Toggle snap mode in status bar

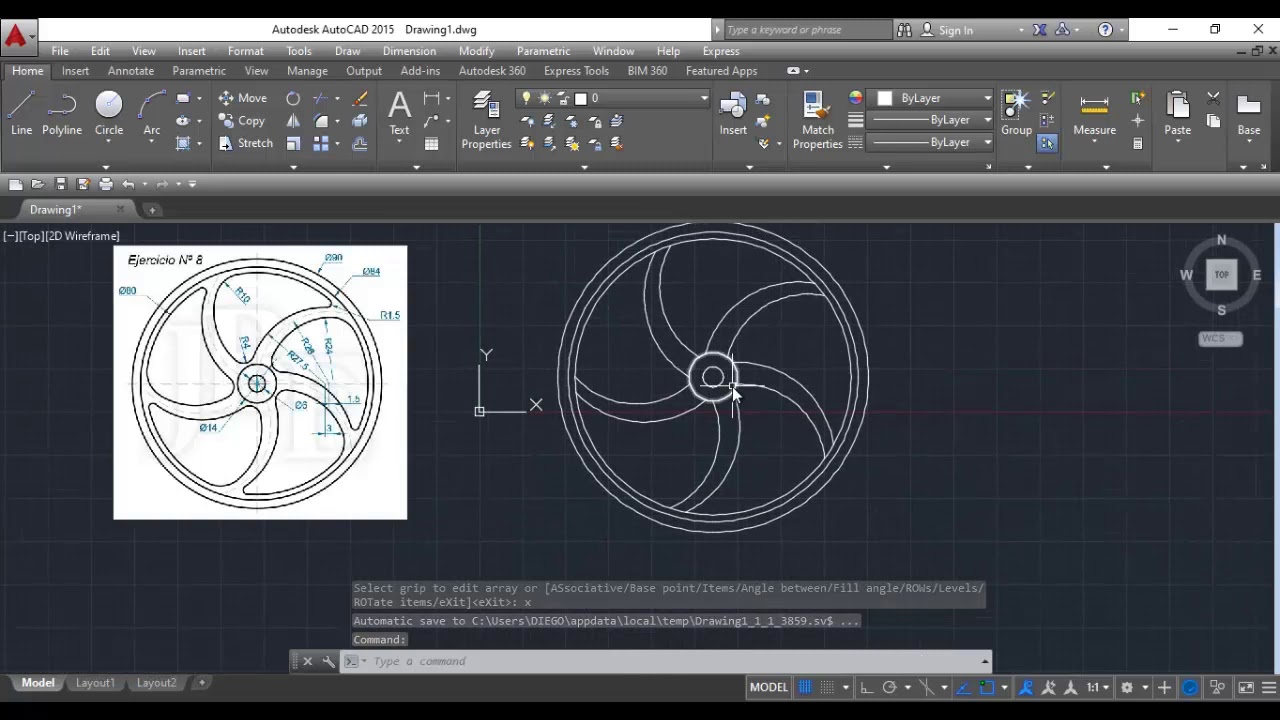[827, 687]
